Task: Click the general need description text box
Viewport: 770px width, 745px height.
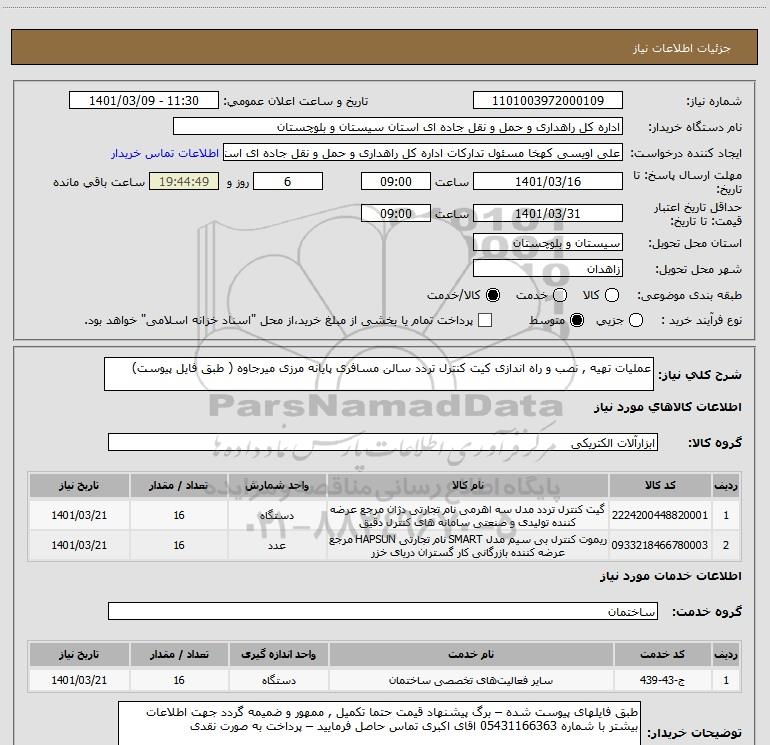Action: (x=379, y=374)
